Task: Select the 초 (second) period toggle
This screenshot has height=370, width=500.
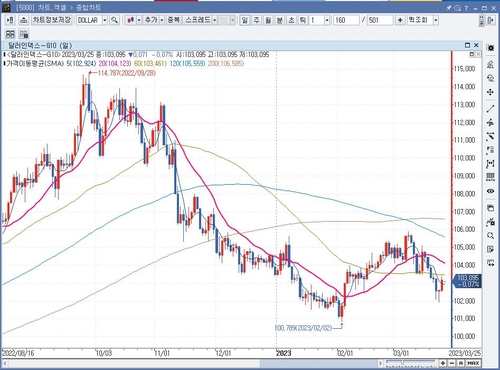Action: 291,20
